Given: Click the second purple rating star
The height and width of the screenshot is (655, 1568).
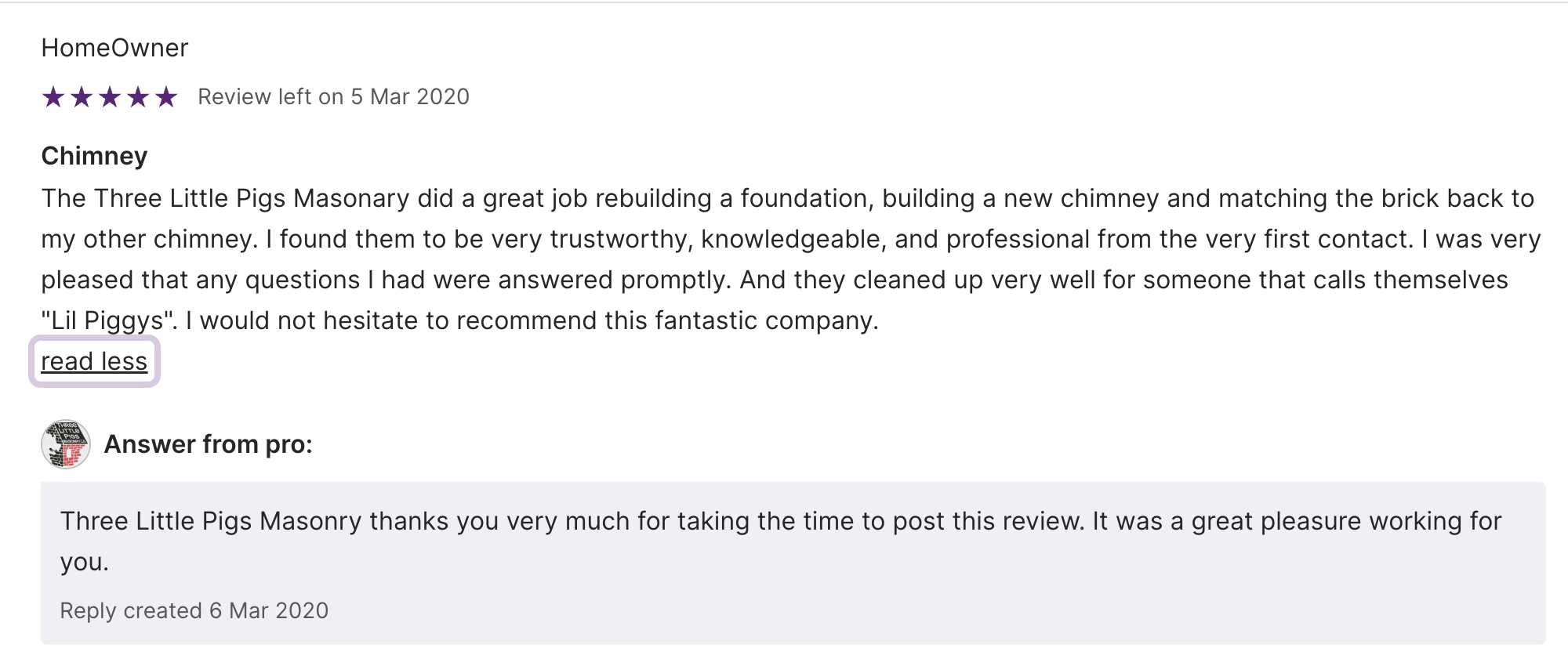Looking at the screenshot, I should 82,97.
